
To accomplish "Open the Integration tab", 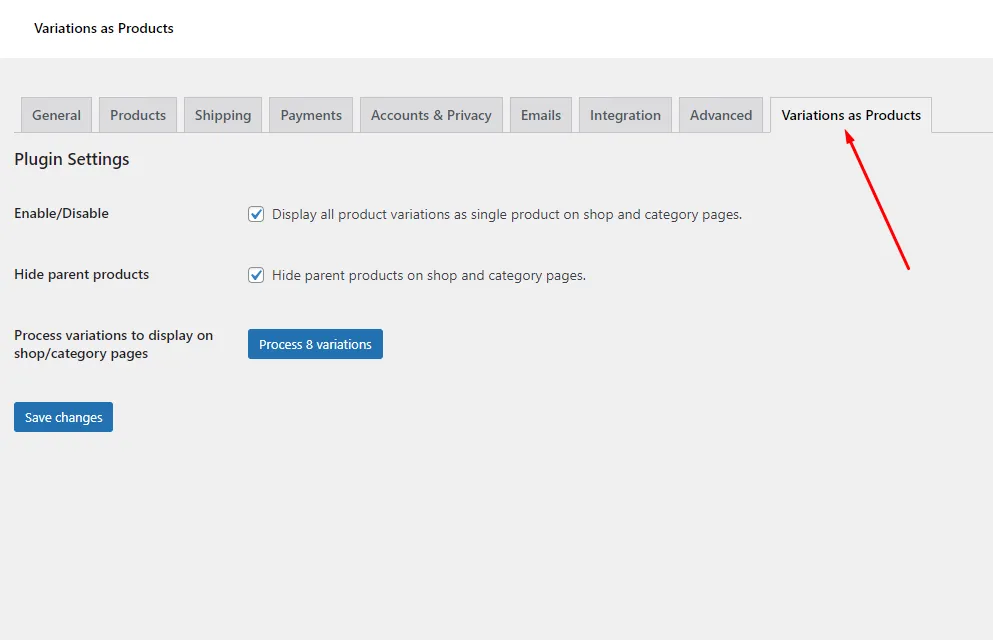I will pyautogui.click(x=625, y=115).
